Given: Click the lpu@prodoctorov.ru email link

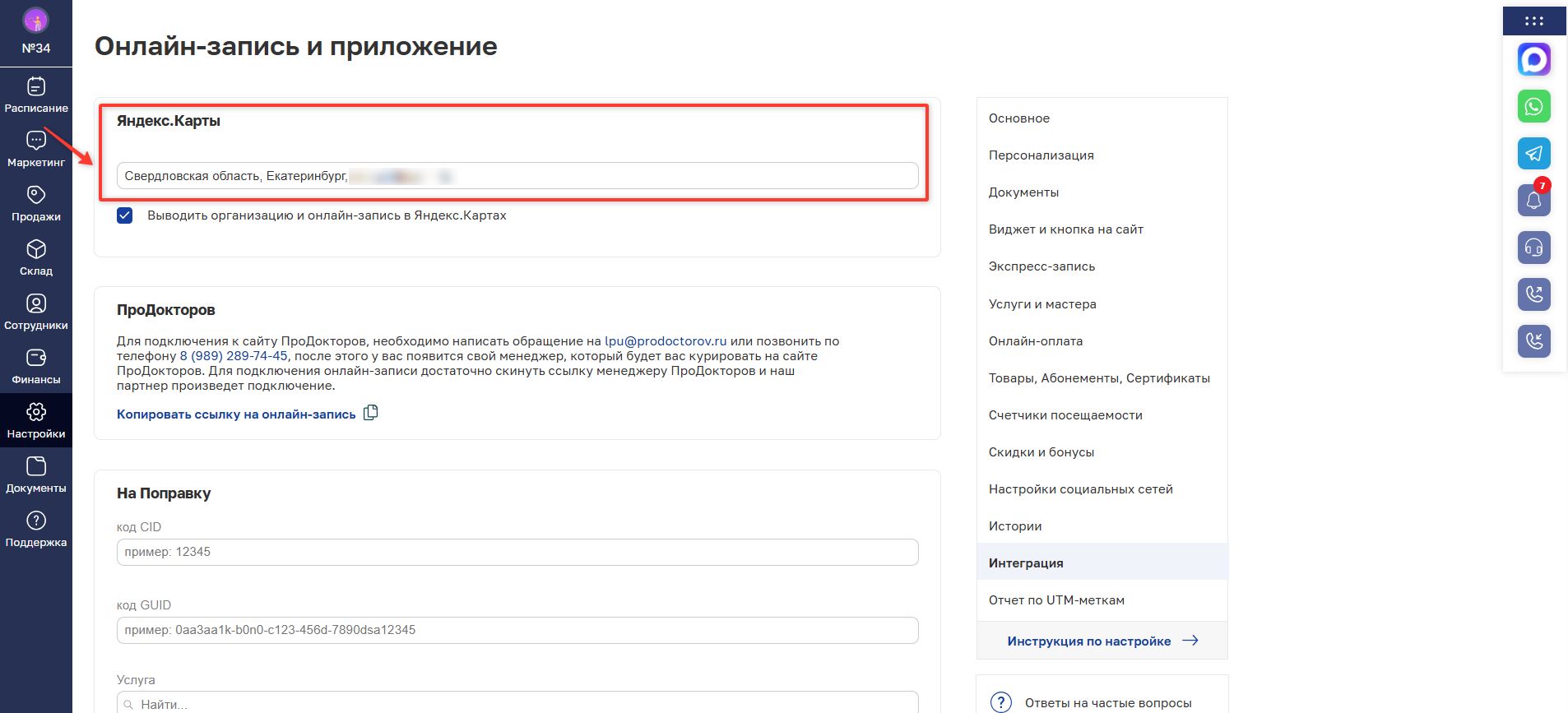Looking at the screenshot, I should 666,341.
